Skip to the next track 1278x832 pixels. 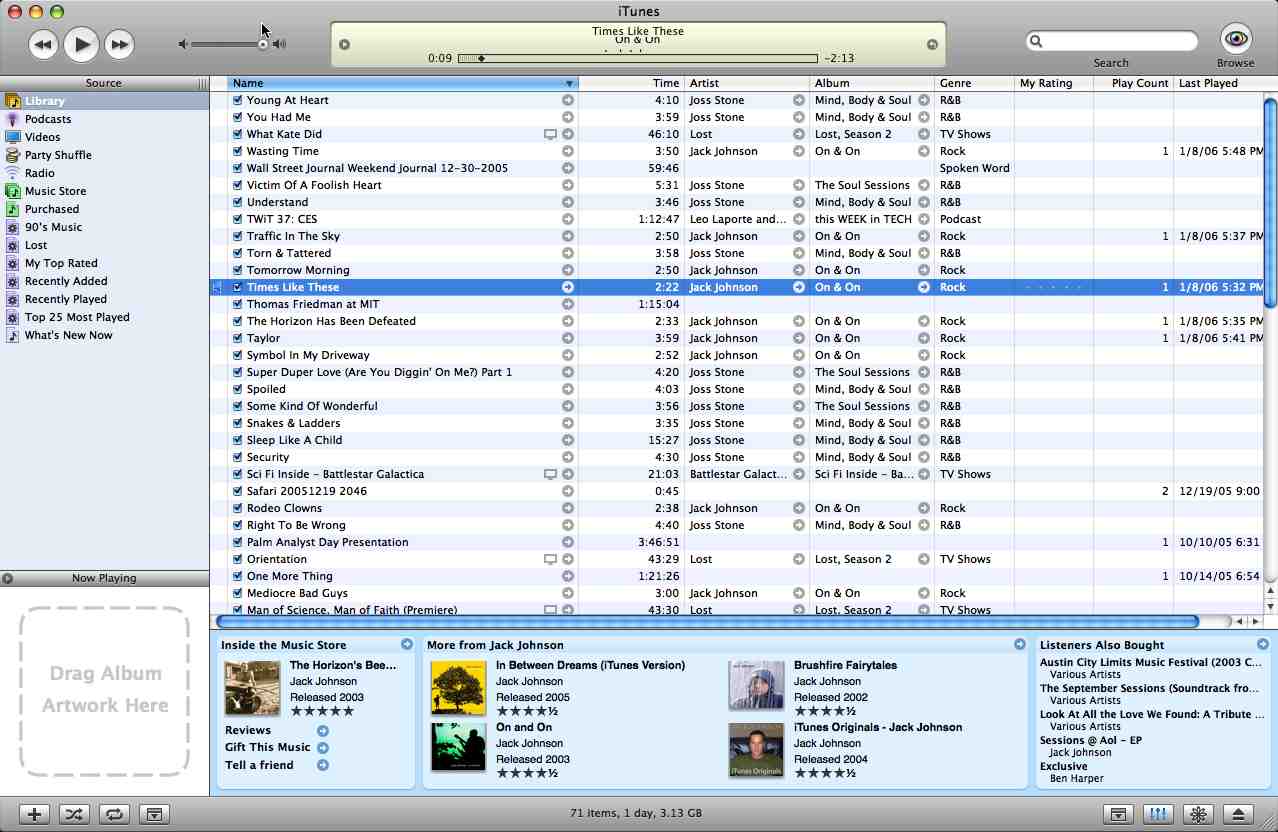point(119,44)
